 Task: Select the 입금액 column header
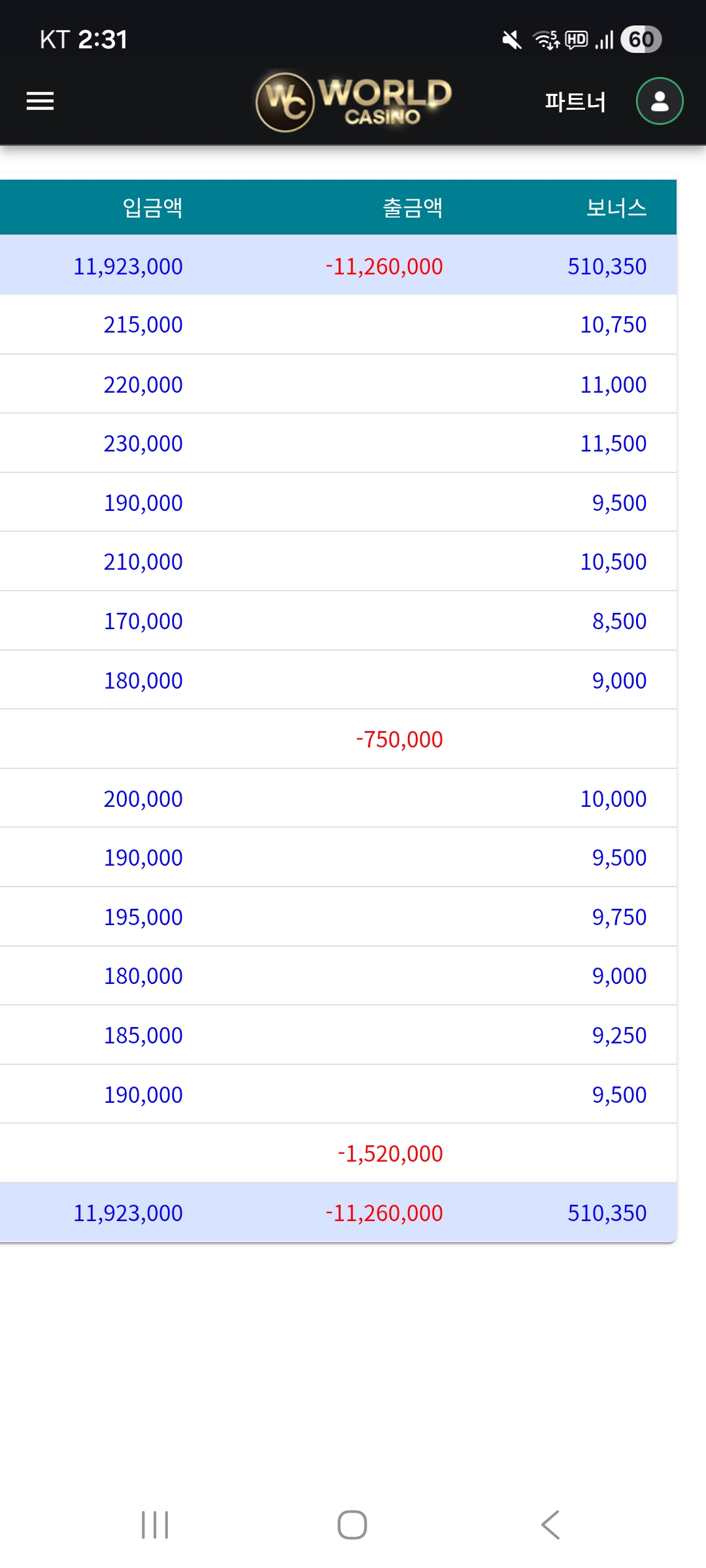pos(152,208)
